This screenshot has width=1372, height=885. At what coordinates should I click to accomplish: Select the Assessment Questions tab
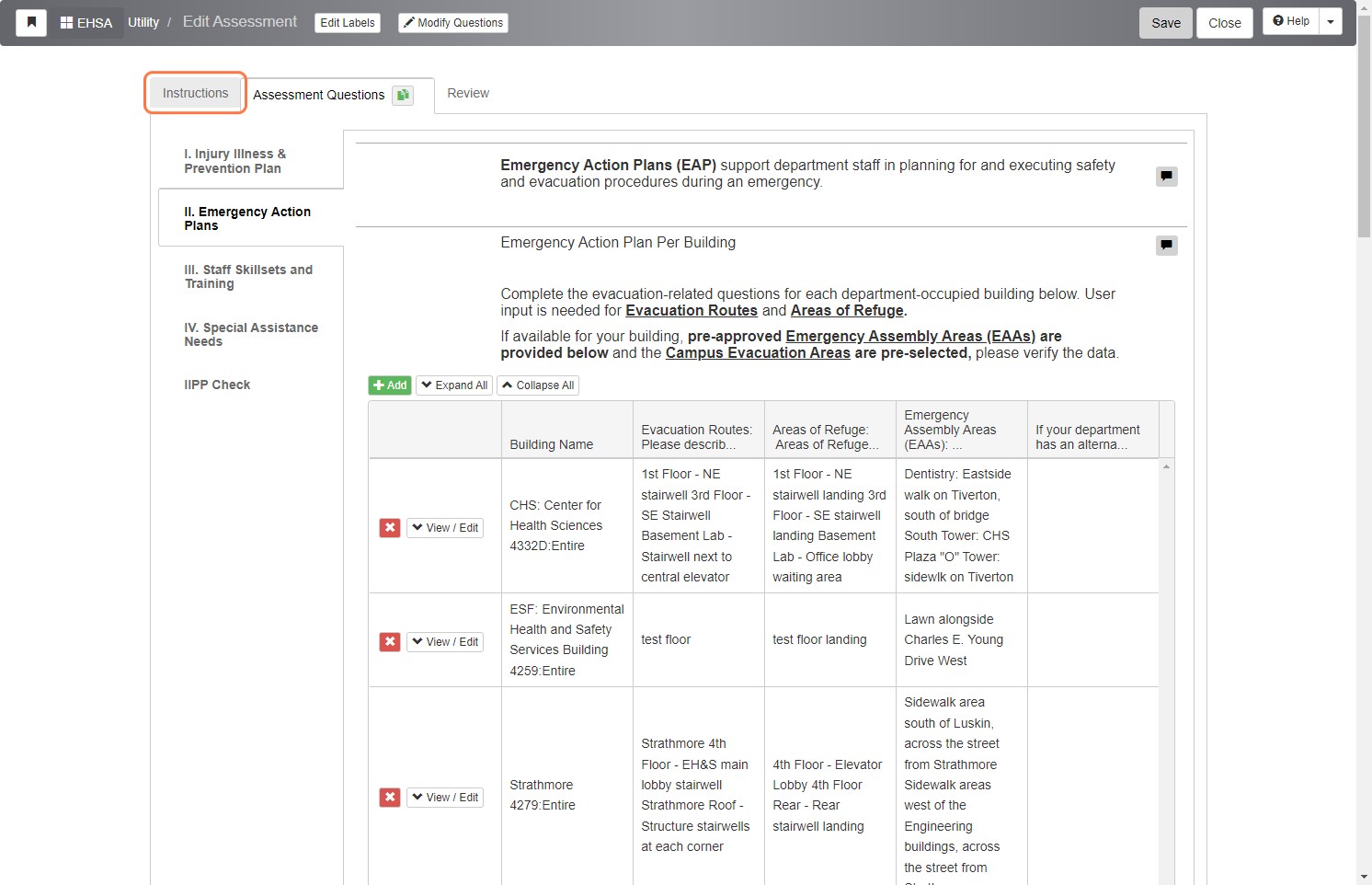[319, 95]
